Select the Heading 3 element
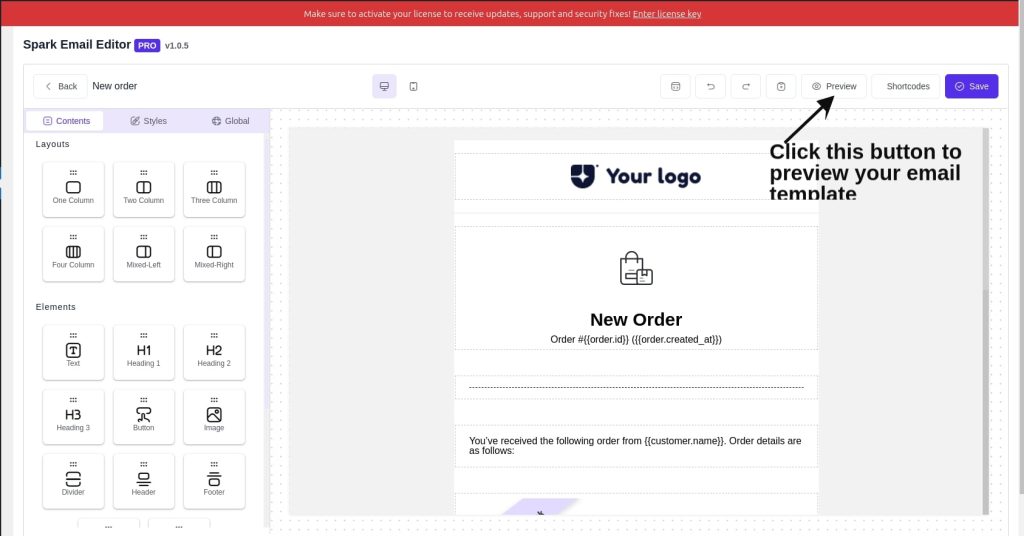 (x=73, y=417)
